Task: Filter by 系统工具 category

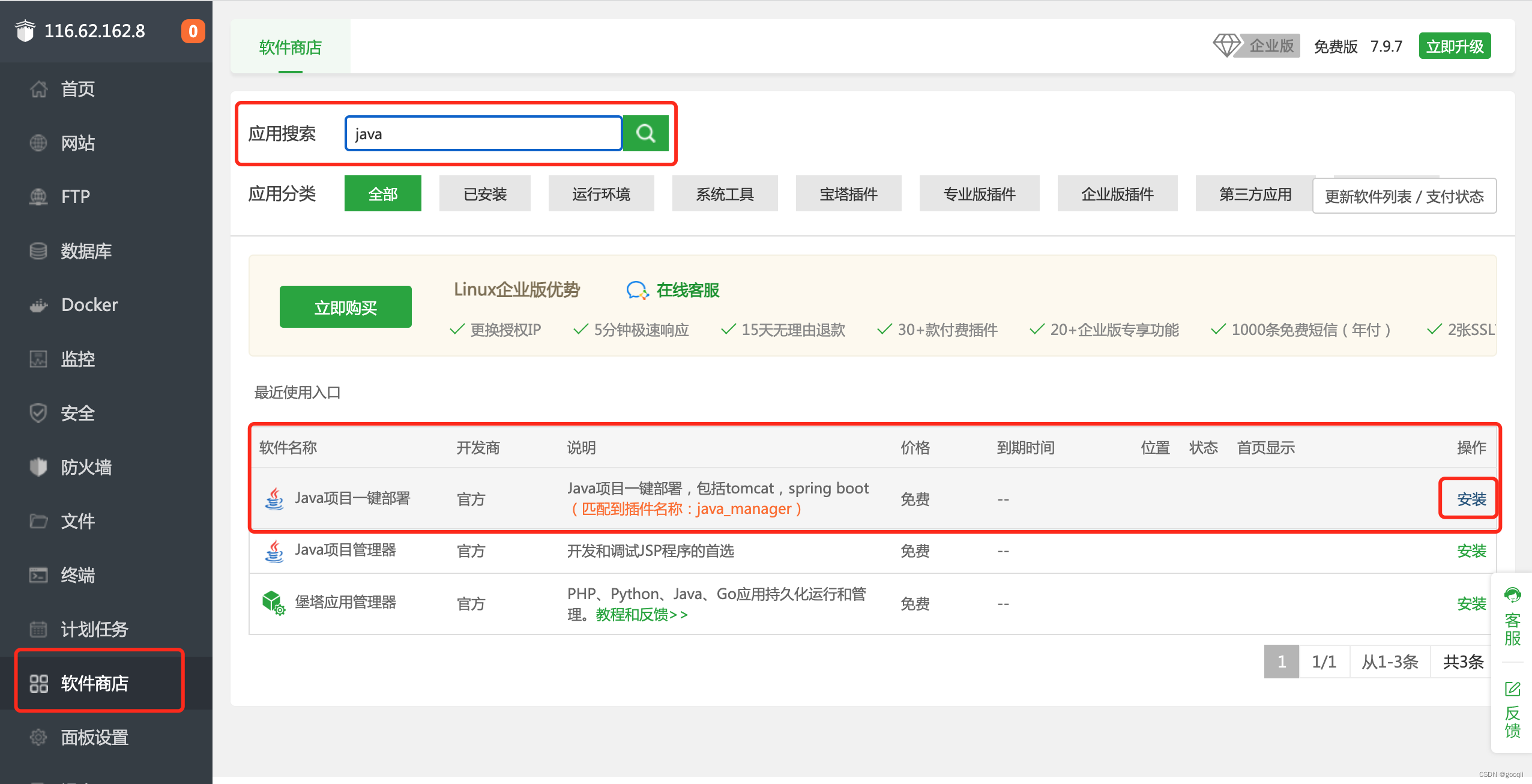Action: tap(725, 194)
